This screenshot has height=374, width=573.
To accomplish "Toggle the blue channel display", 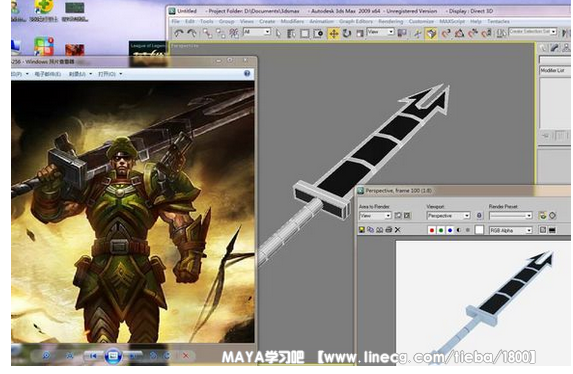I will (450, 230).
